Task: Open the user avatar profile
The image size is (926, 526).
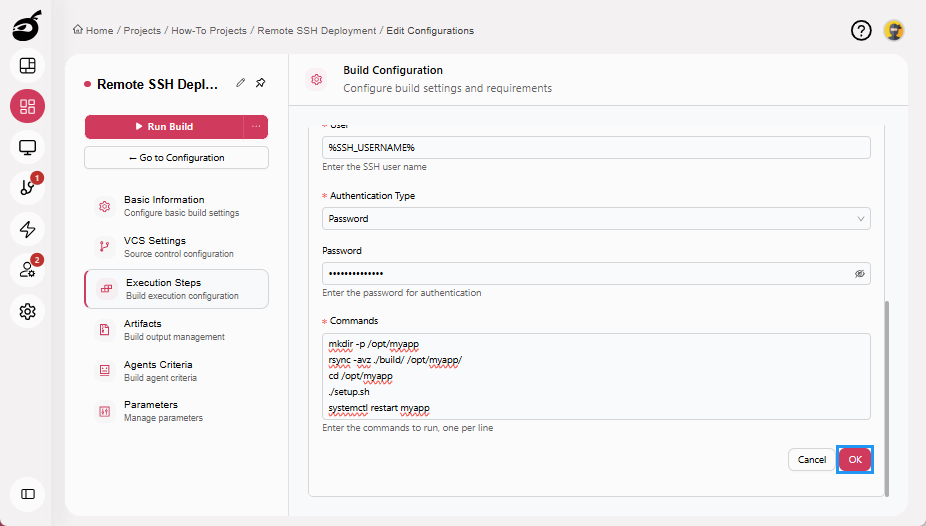Action: [894, 30]
